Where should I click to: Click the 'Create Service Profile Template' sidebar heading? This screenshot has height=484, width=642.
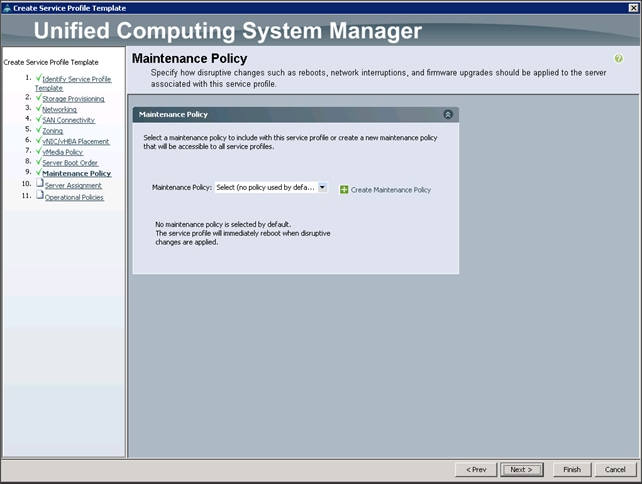[51, 62]
